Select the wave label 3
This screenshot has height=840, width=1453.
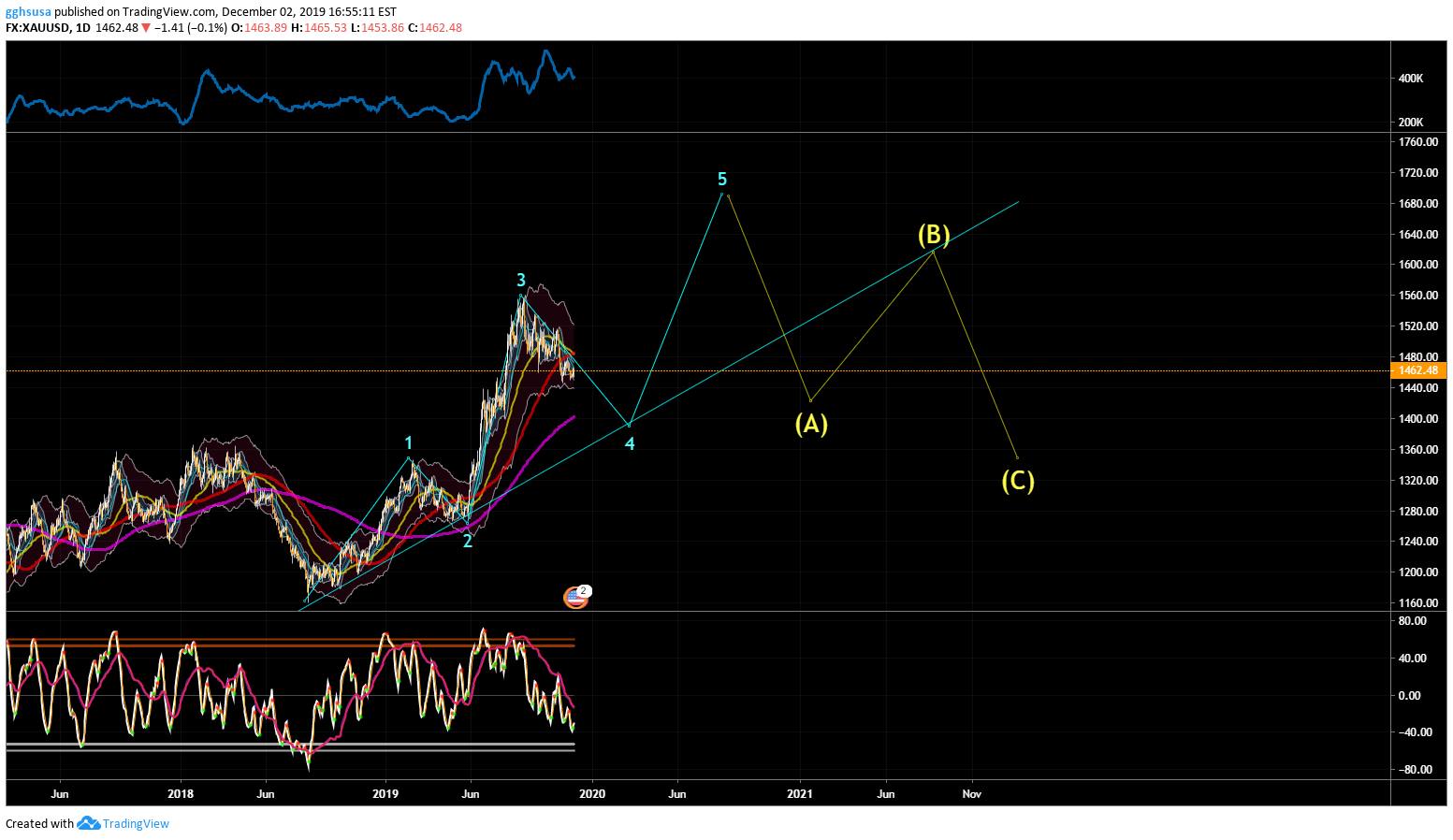(521, 280)
